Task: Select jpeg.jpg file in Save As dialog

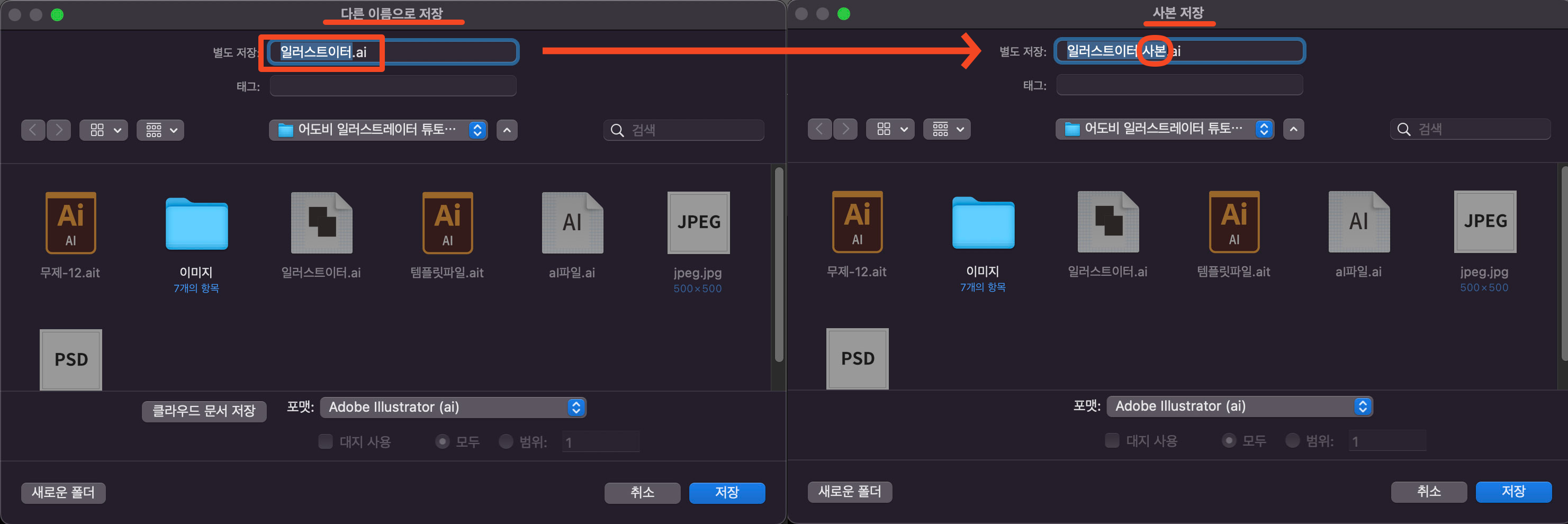Action: click(698, 223)
